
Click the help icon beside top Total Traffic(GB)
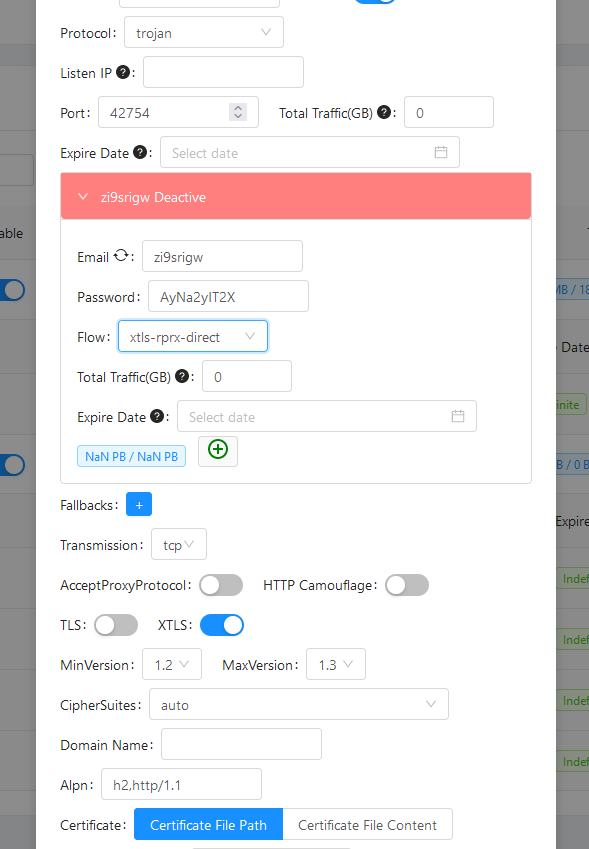[384, 112]
